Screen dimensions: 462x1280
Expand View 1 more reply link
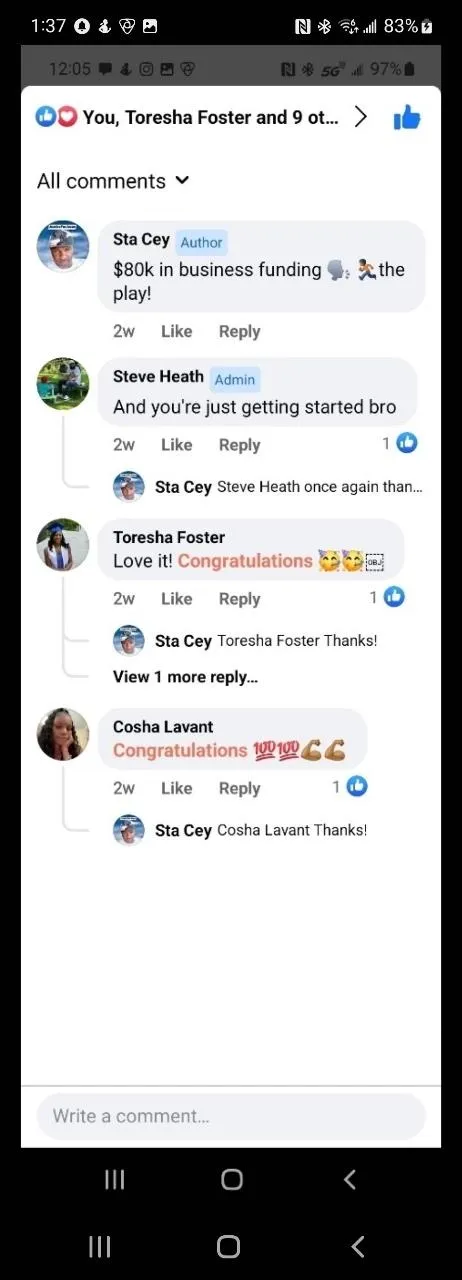(x=185, y=677)
